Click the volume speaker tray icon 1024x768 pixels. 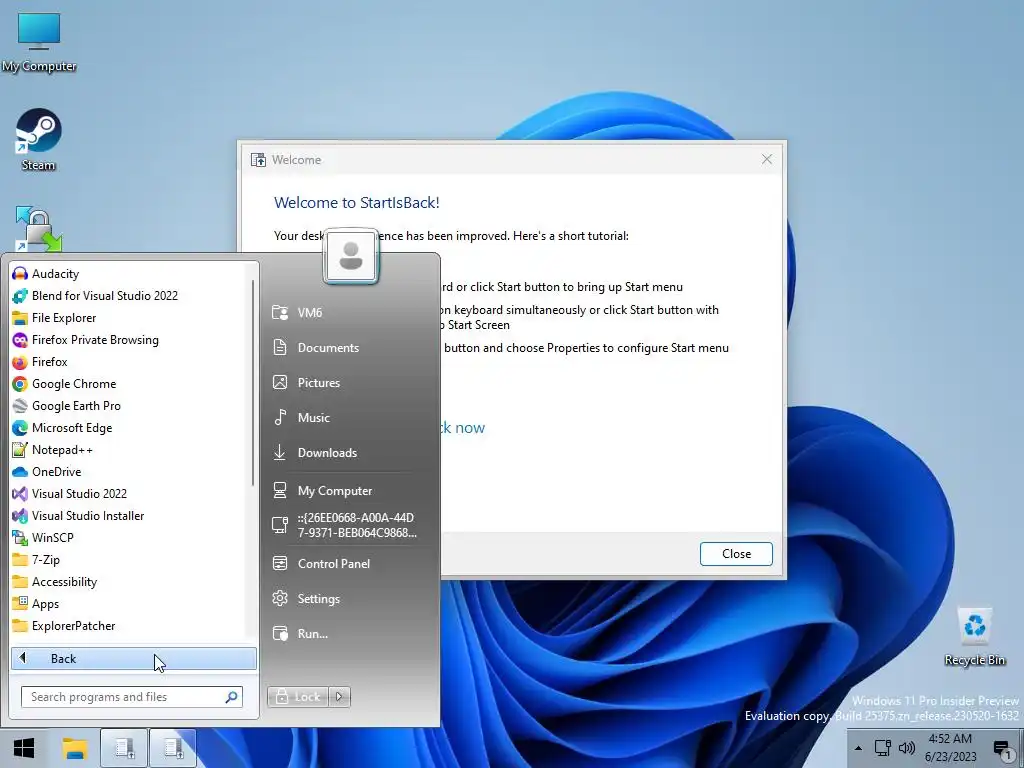coord(906,748)
